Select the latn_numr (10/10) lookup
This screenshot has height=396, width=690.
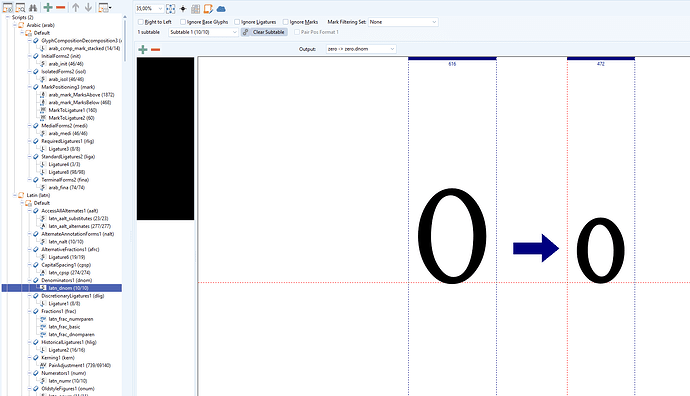[x=68, y=381]
